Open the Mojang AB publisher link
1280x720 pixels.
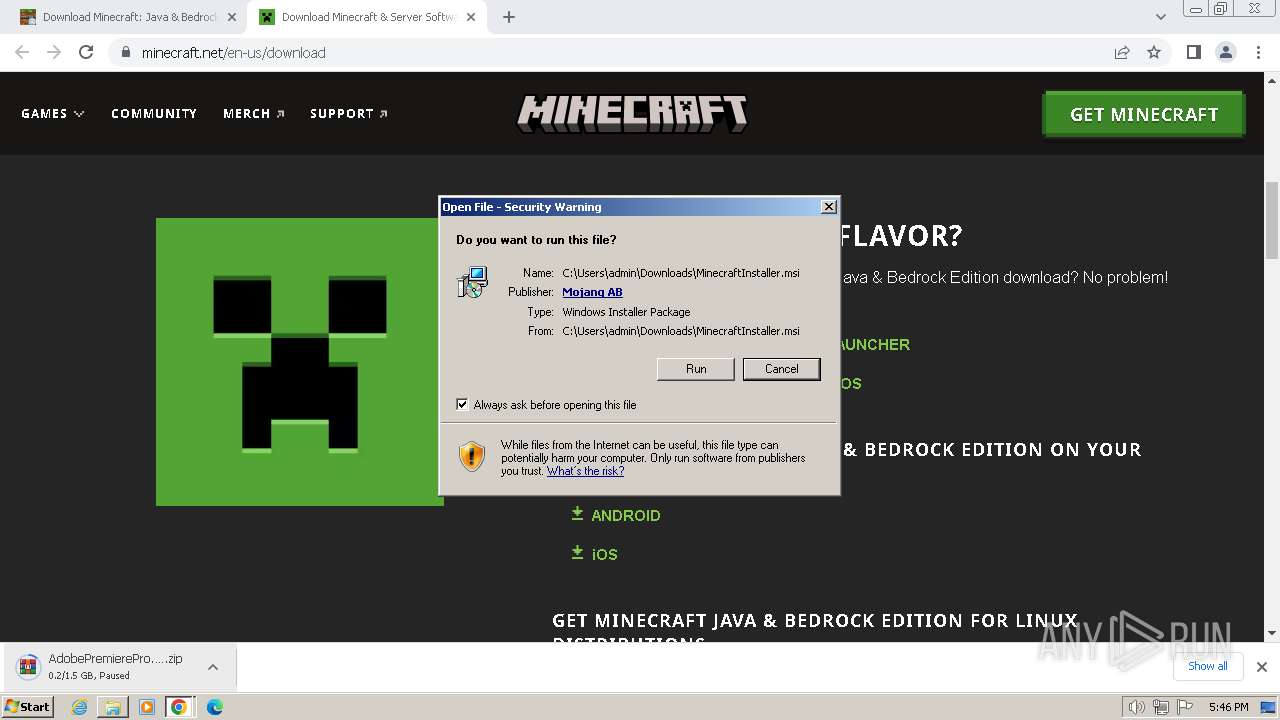pos(592,292)
